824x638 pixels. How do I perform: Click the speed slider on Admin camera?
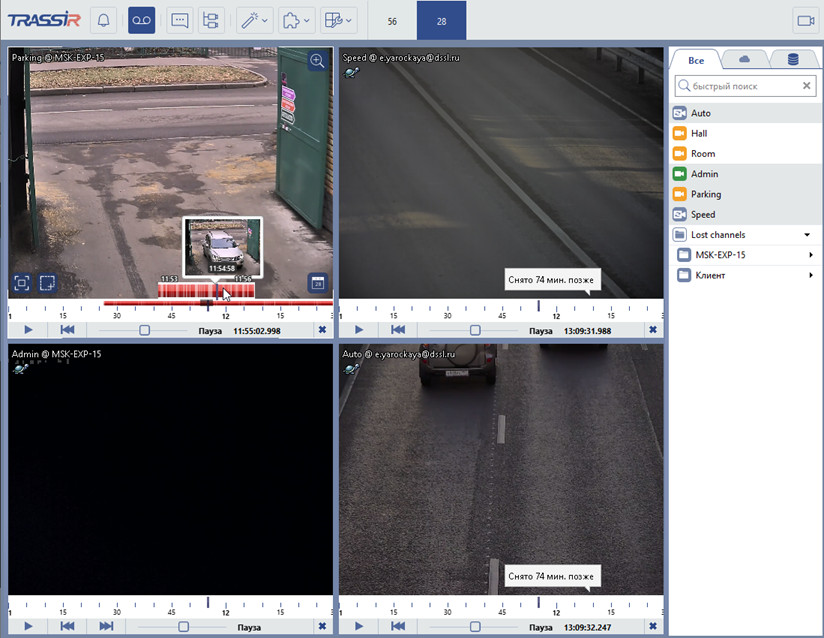[183, 627]
